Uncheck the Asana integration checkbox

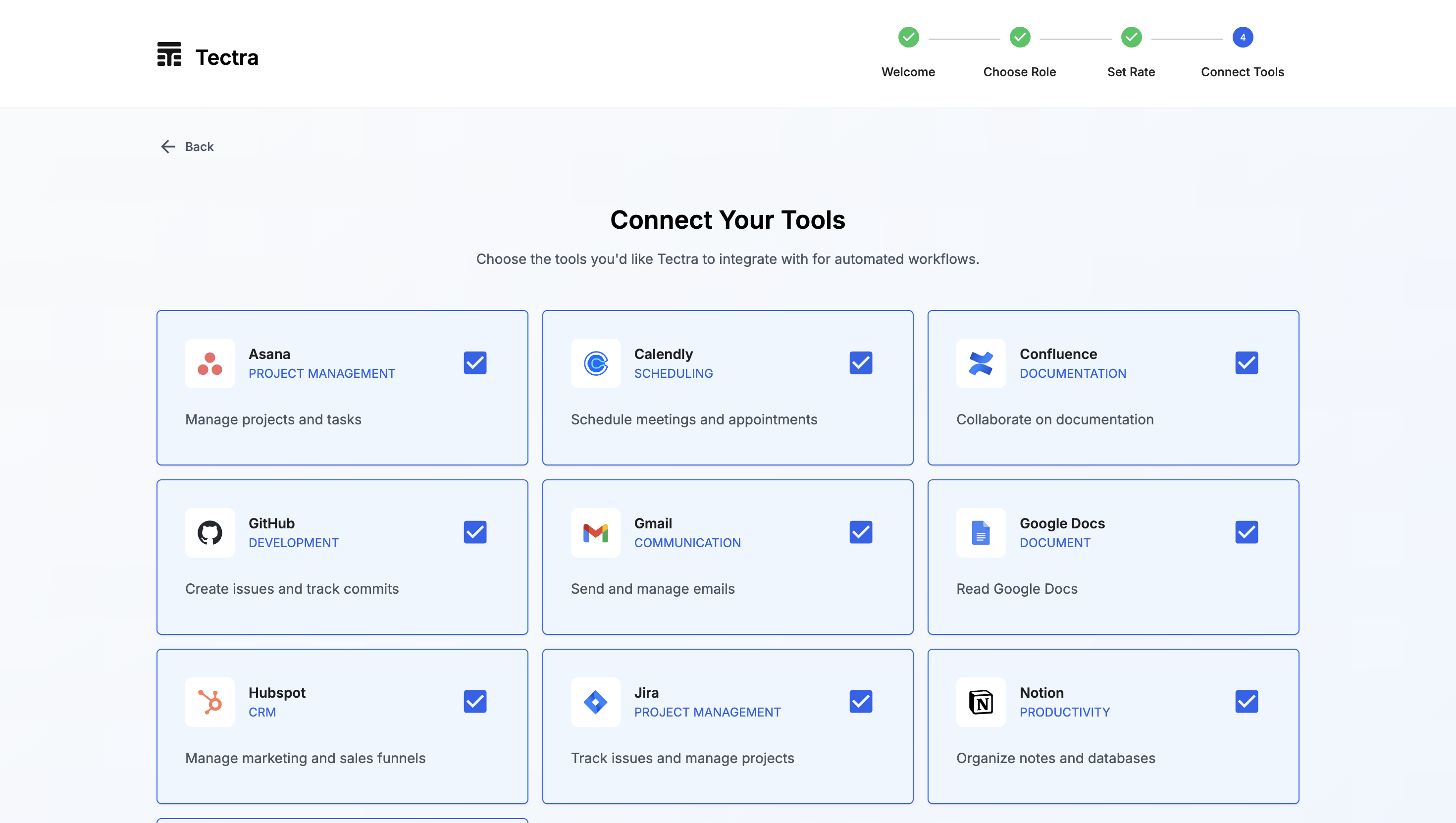click(475, 363)
